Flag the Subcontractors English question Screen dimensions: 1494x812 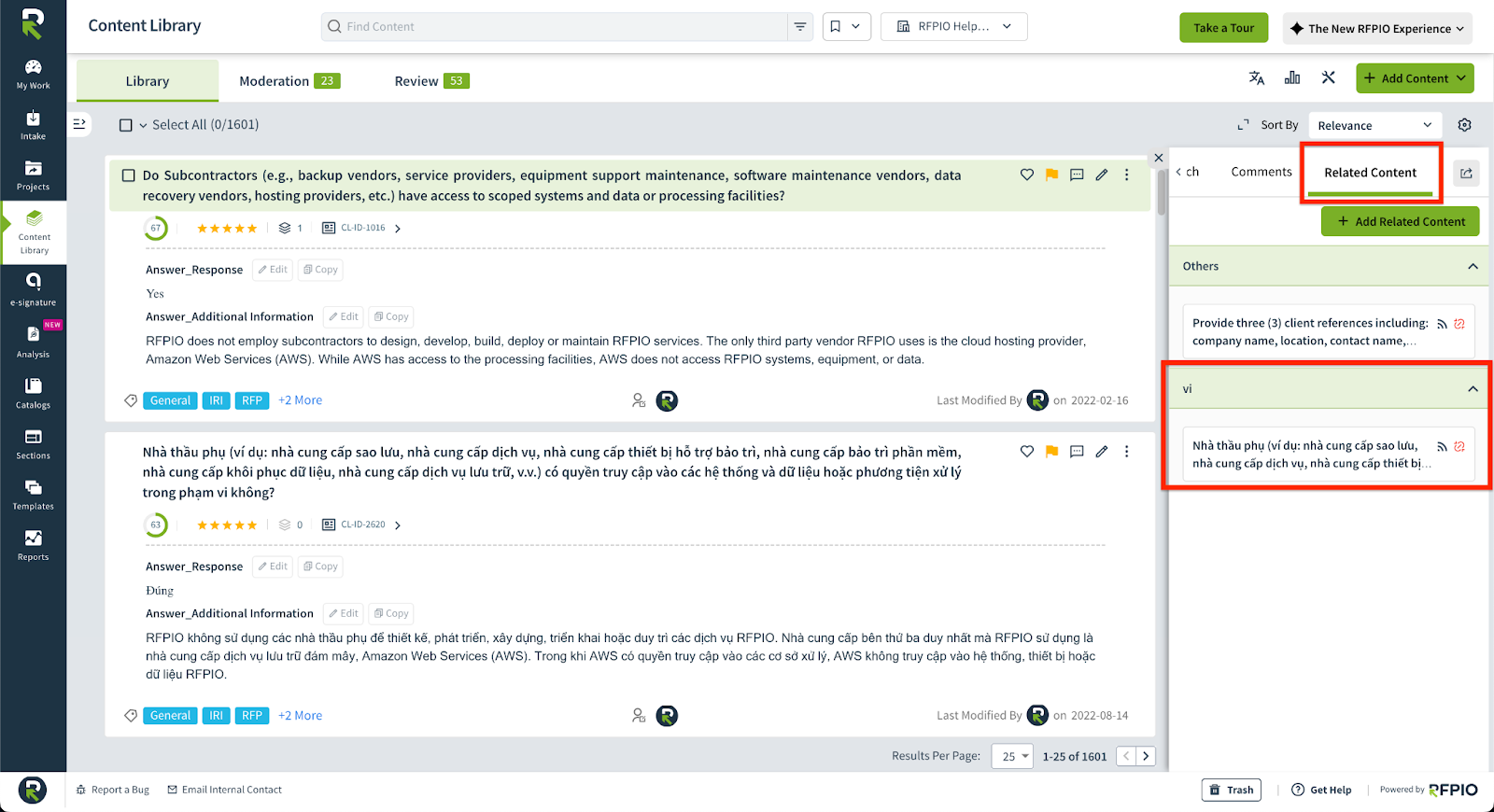coord(1051,175)
